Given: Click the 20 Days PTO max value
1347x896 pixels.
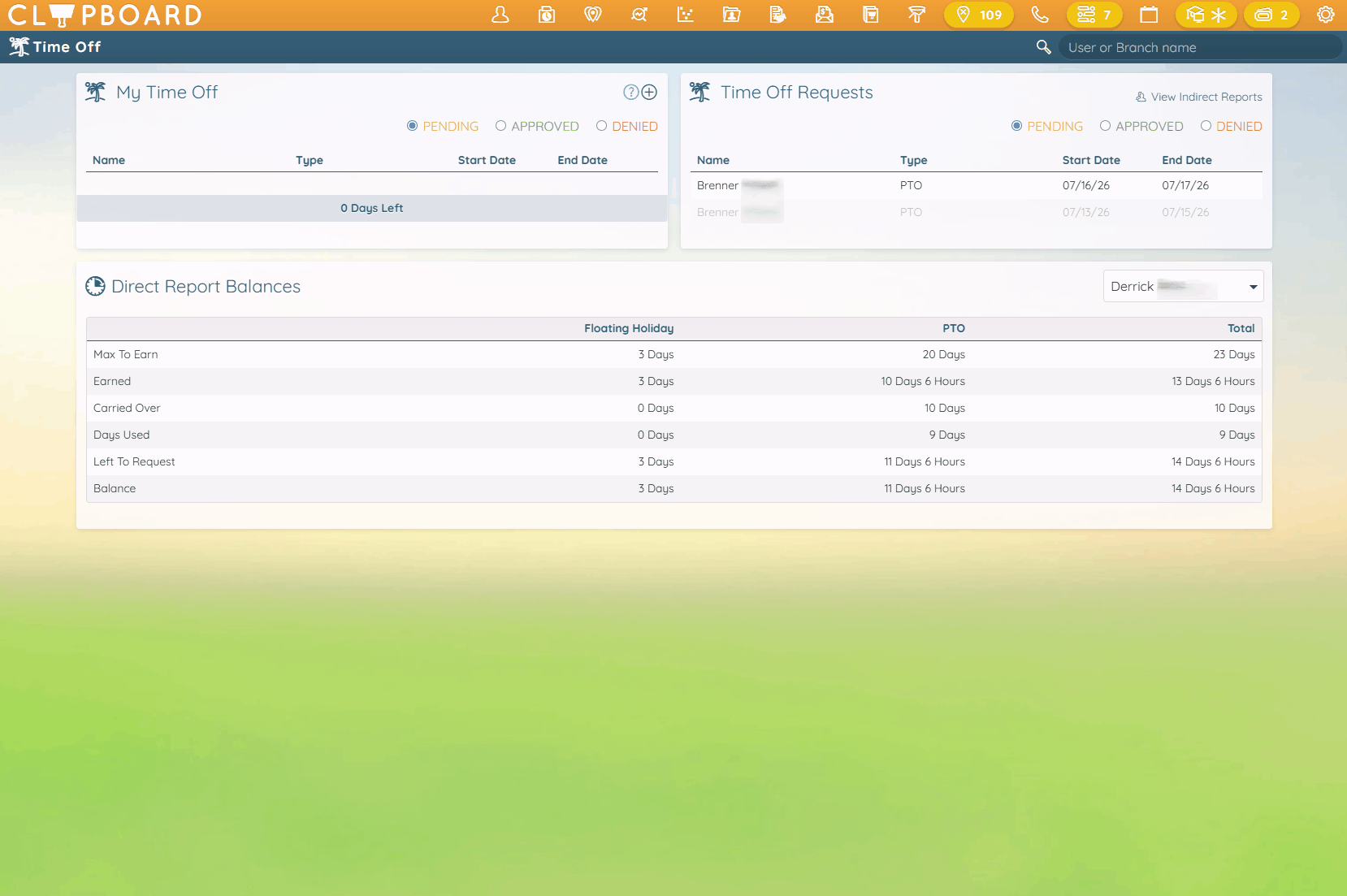Looking at the screenshot, I should [x=944, y=354].
